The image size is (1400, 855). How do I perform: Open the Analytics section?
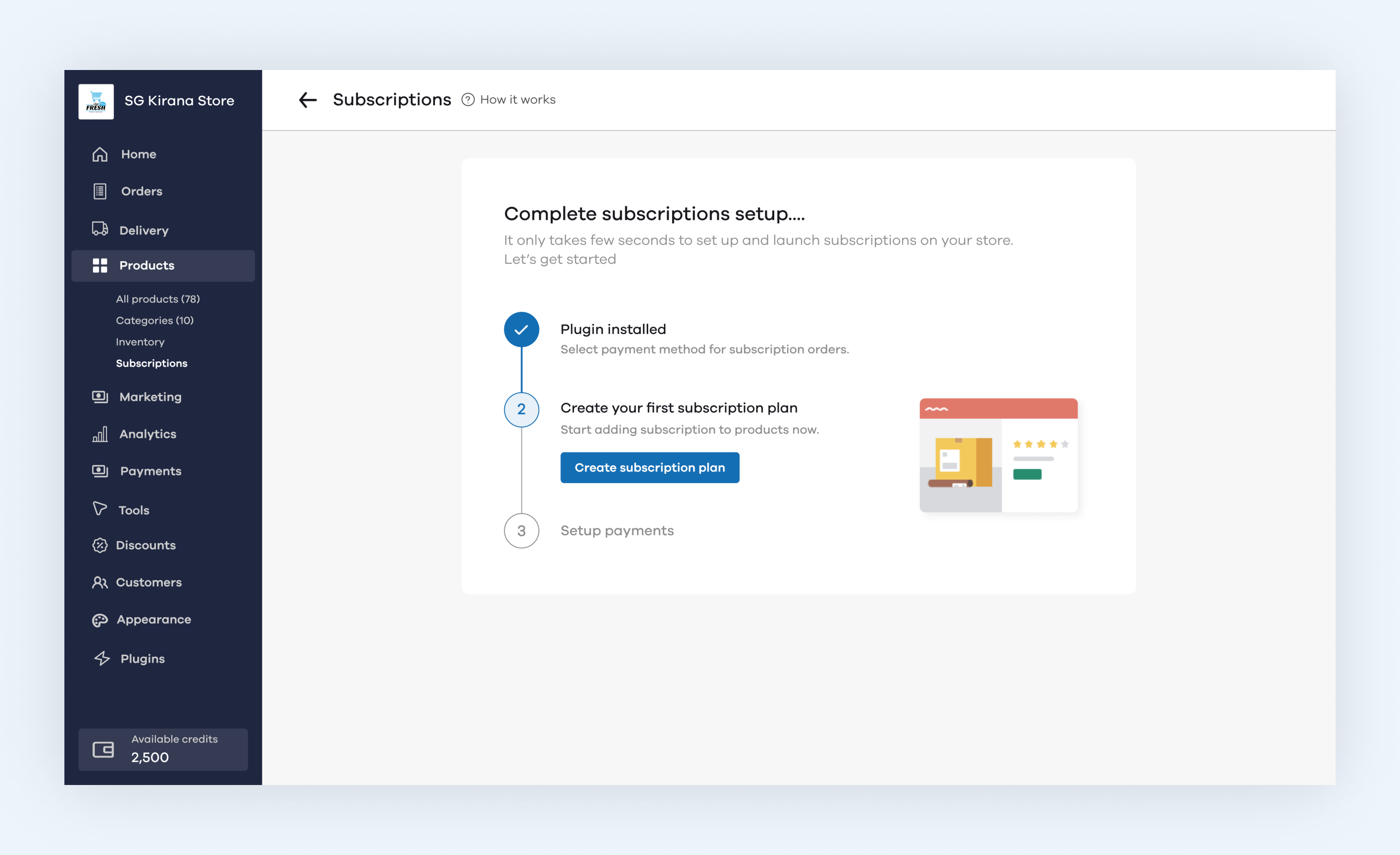point(148,434)
